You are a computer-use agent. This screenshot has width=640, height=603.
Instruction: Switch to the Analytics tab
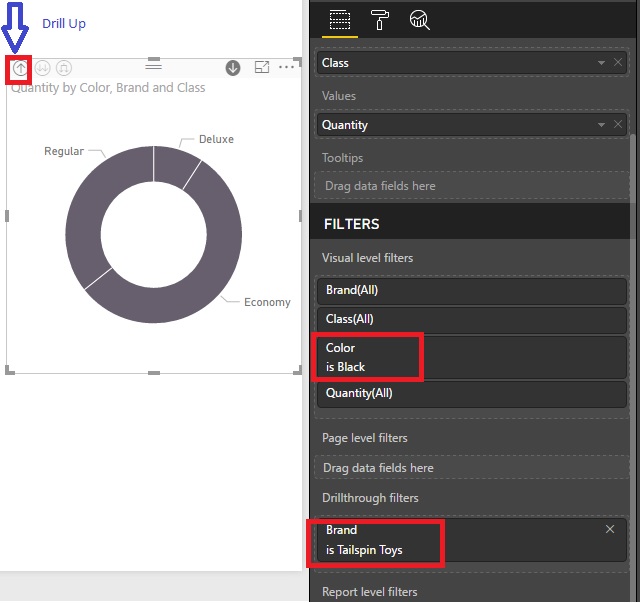419,20
